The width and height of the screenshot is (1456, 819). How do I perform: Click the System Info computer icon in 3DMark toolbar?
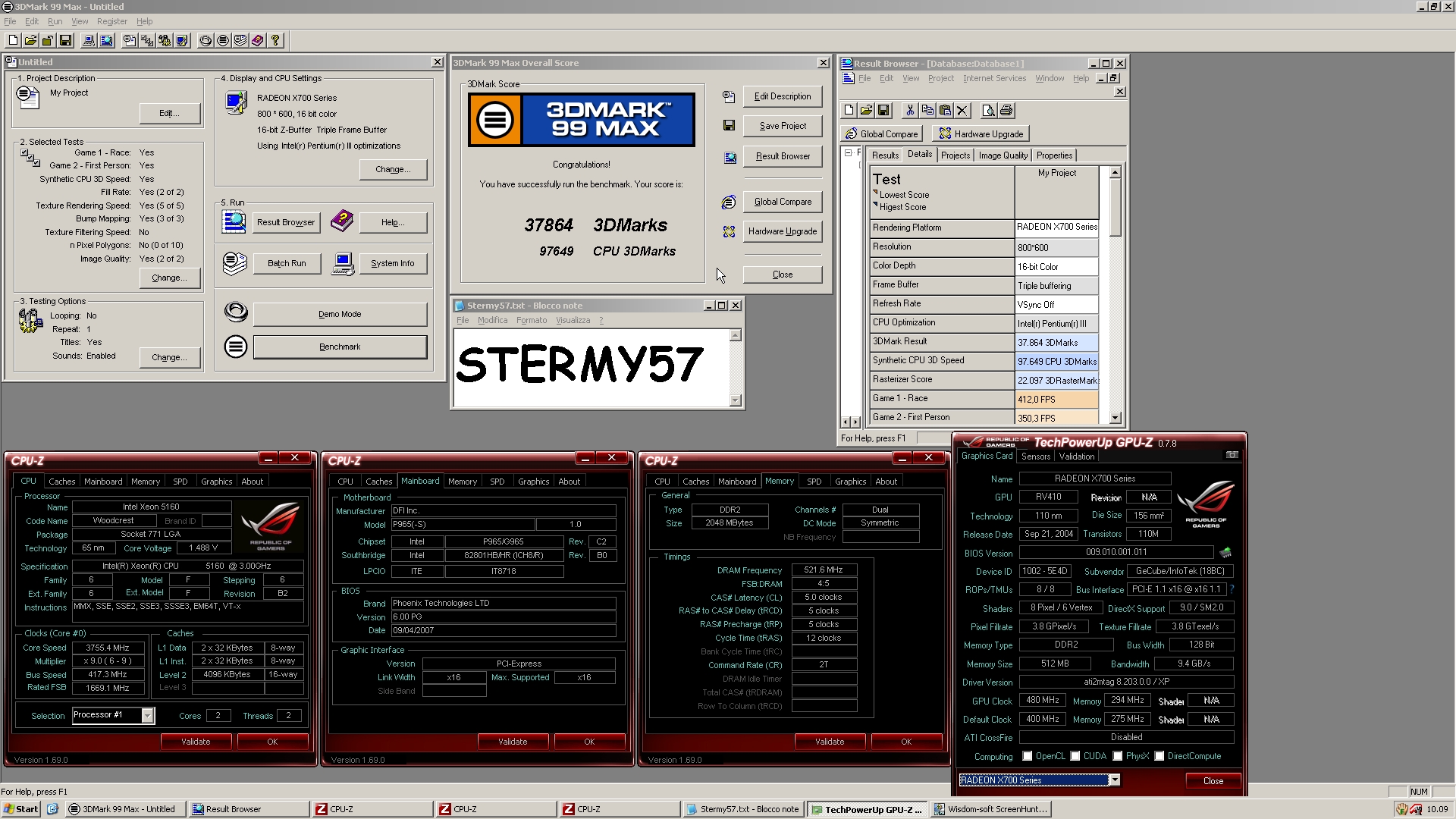[89, 41]
